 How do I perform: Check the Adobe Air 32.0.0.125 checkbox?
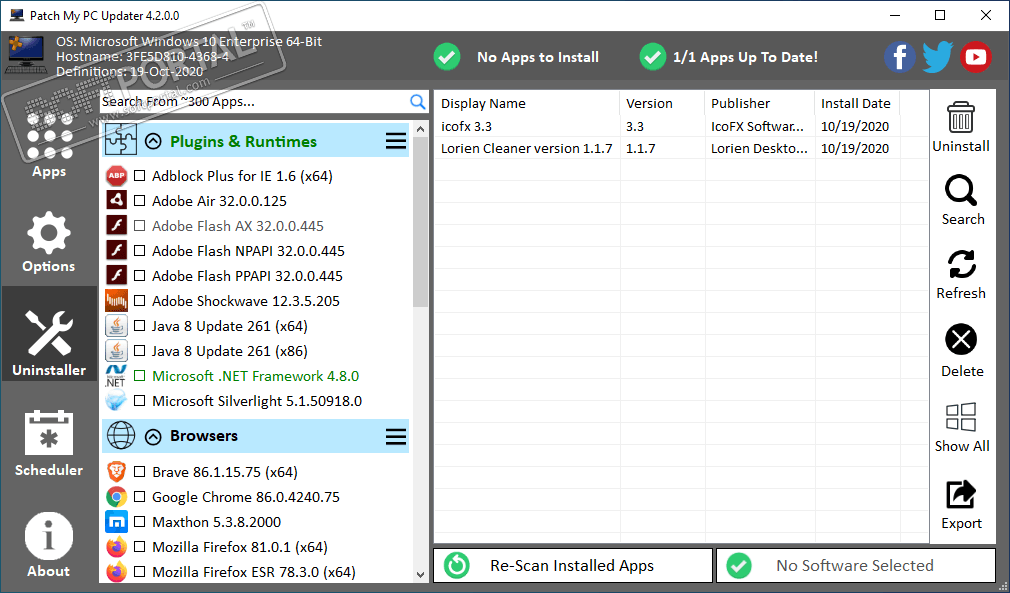pyautogui.click(x=139, y=201)
